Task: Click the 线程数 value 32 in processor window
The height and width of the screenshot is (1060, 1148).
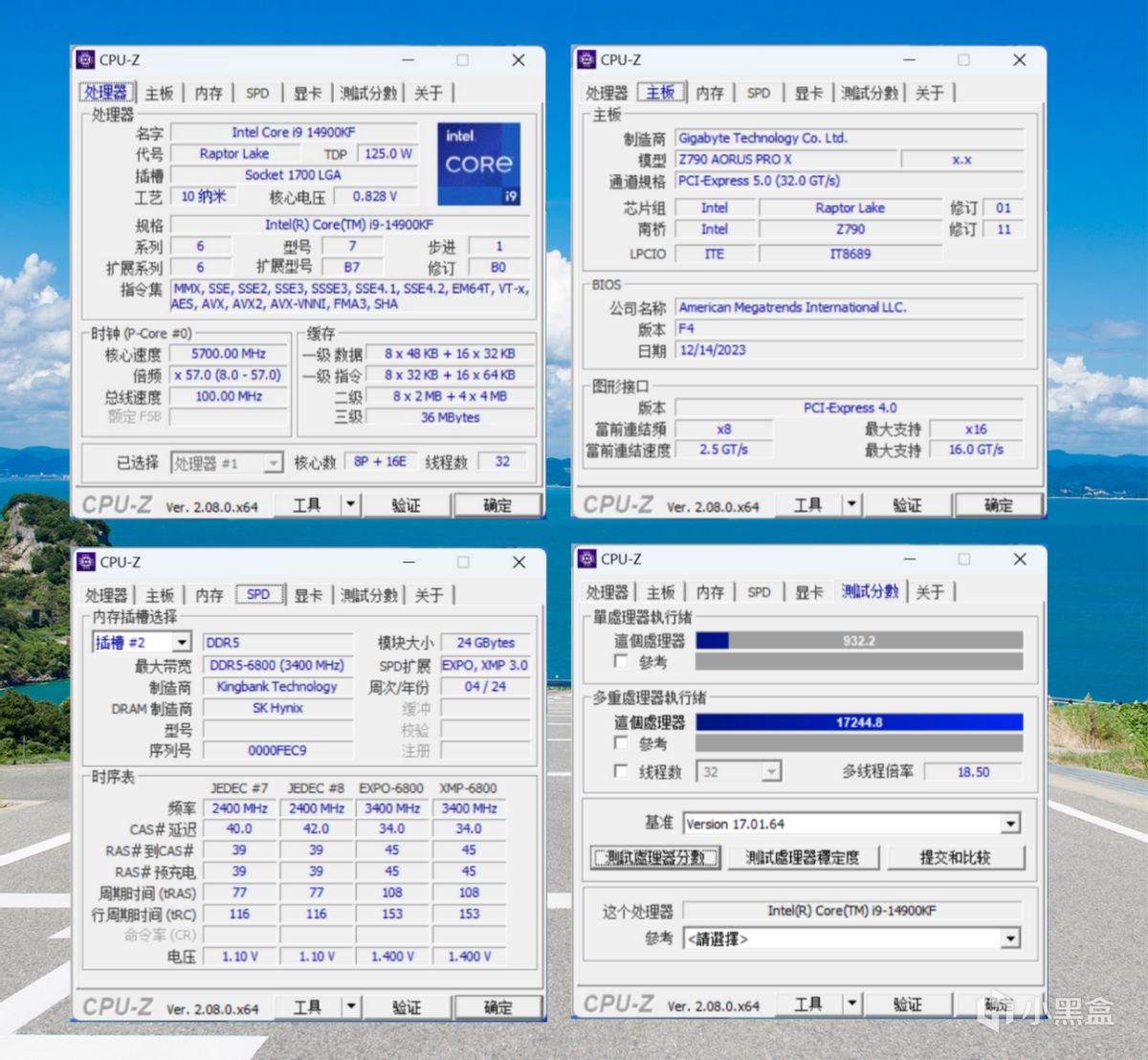Action: click(502, 462)
